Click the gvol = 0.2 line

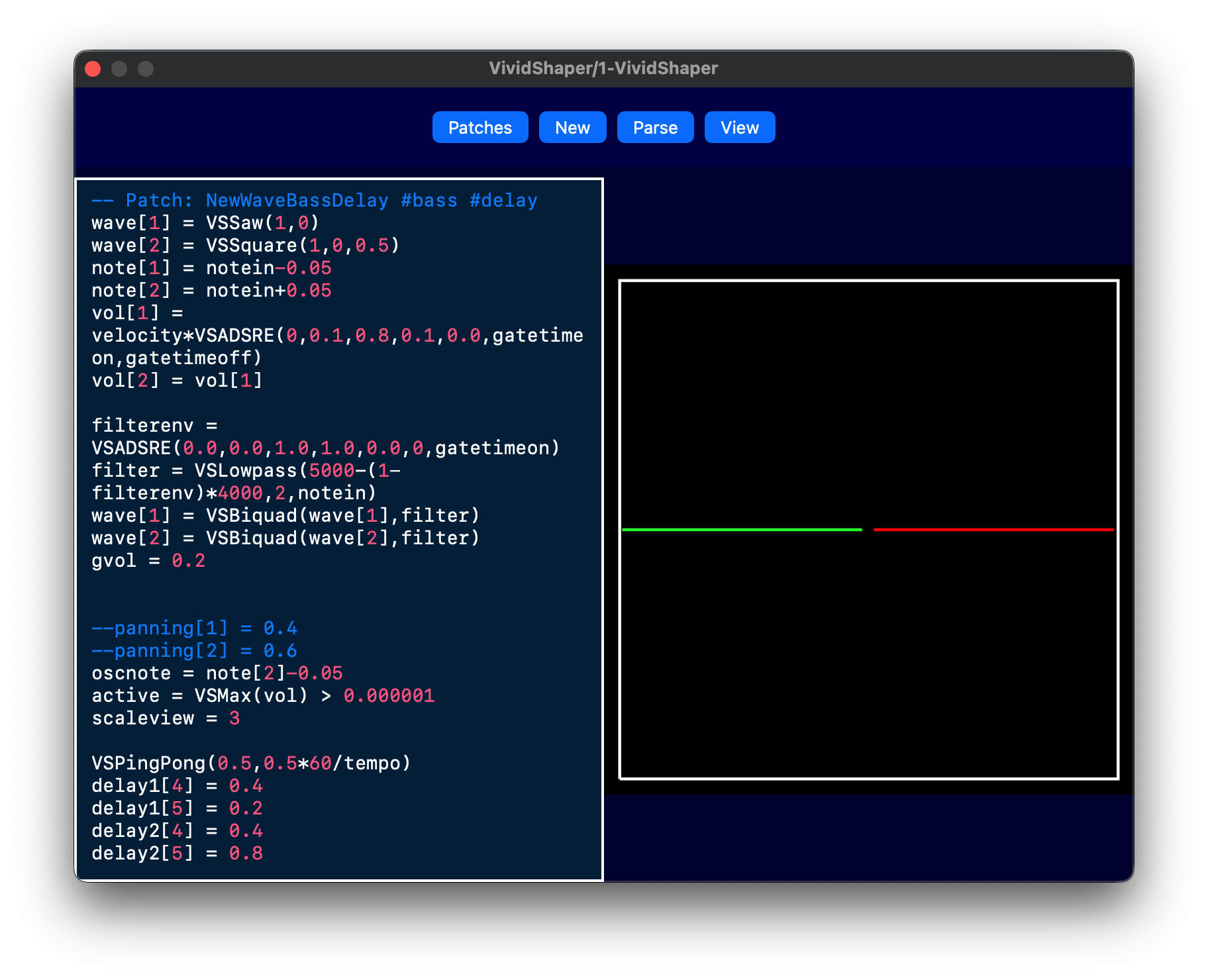pyautogui.click(x=148, y=561)
